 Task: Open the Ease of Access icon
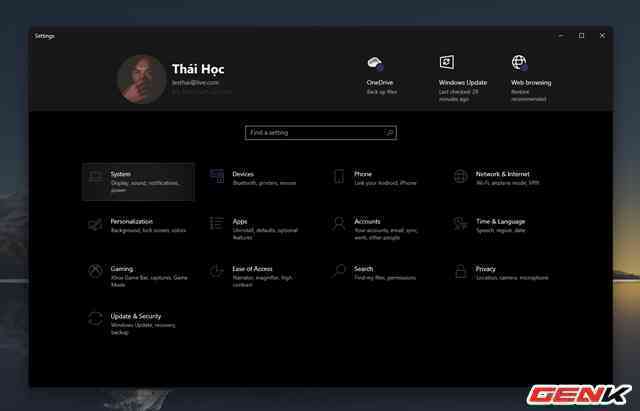pyautogui.click(x=216, y=271)
